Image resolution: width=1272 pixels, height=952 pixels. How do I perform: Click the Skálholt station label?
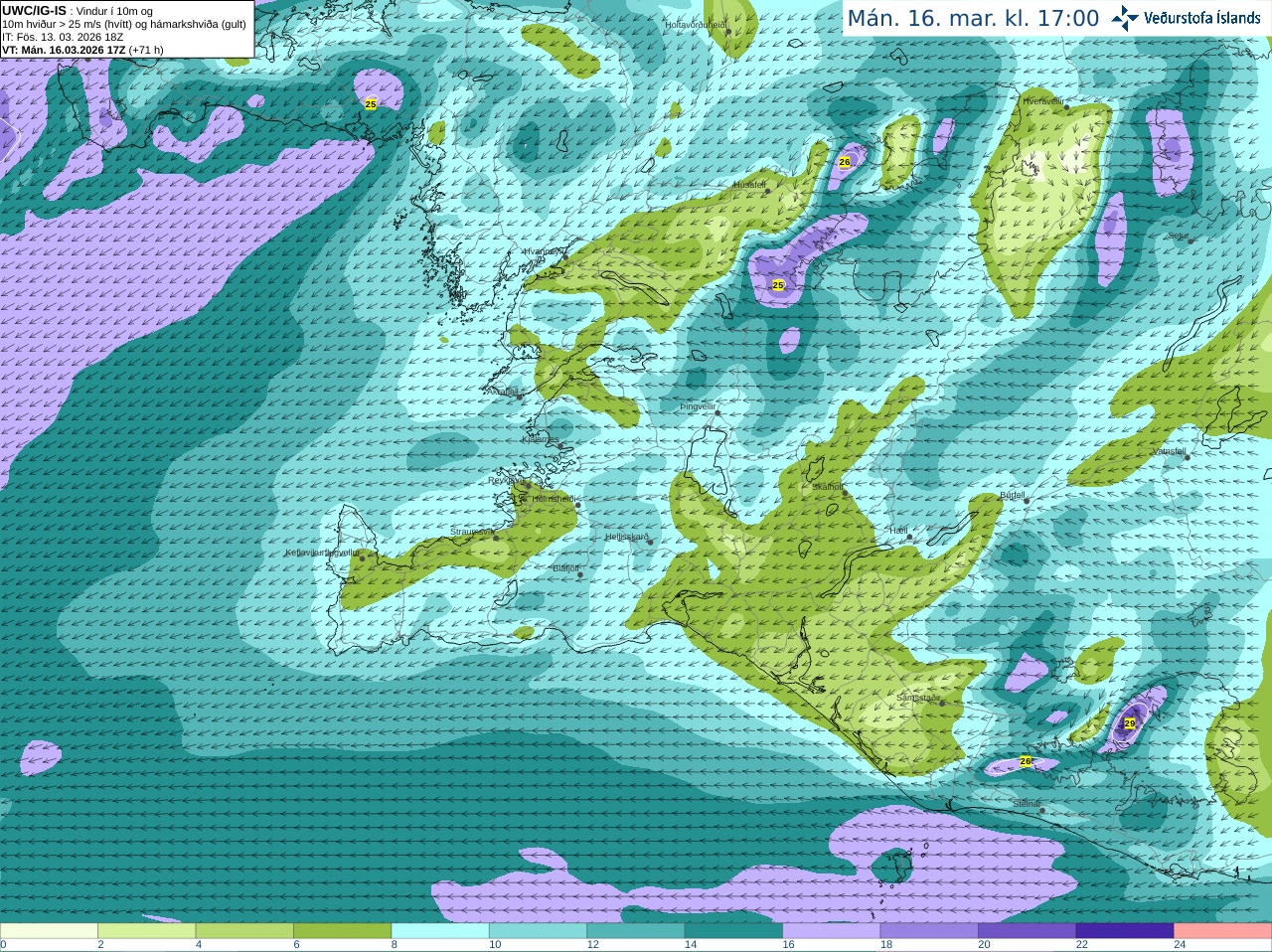(x=827, y=487)
